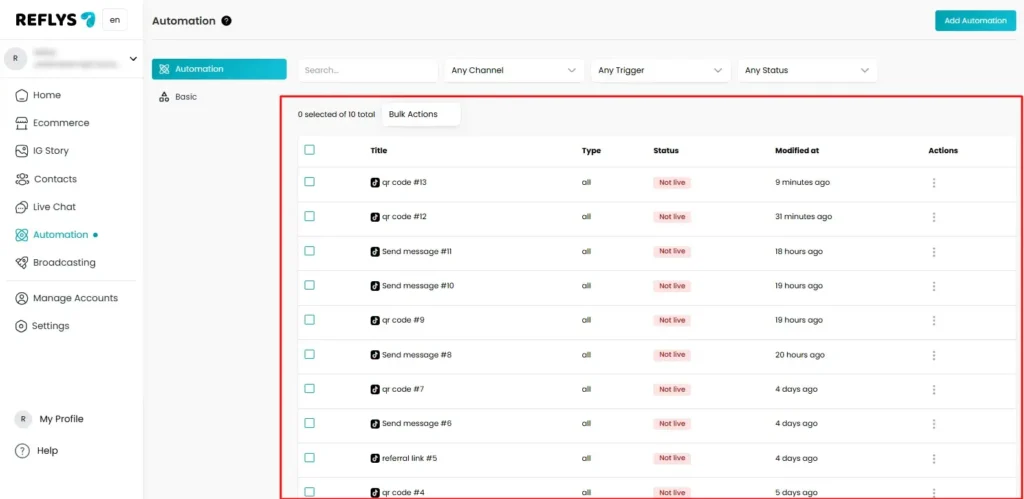This screenshot has height=499, width=1024.
Task: Open actions menu for Send message #10
Action: pyautogui.click(x=934, y=286)
